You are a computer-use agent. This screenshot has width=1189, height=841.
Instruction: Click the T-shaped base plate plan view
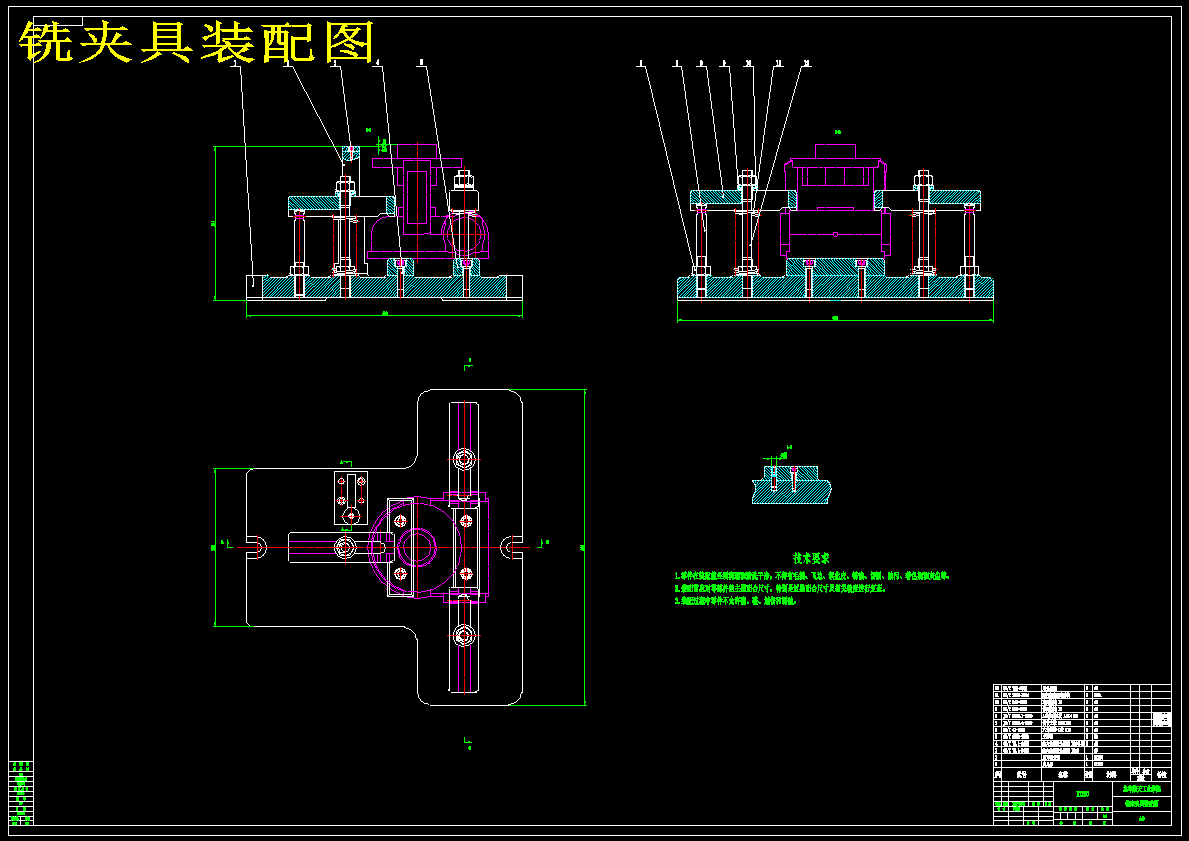(x=384, y=548)
